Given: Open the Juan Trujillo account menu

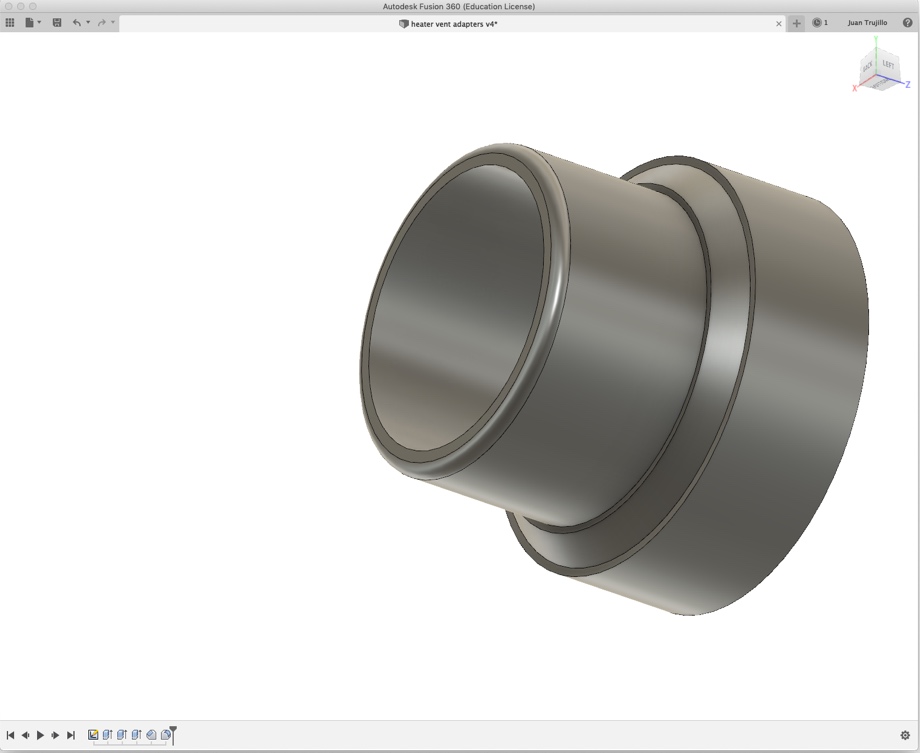Looking at the screenshot, I should click(x=867, y=23).
